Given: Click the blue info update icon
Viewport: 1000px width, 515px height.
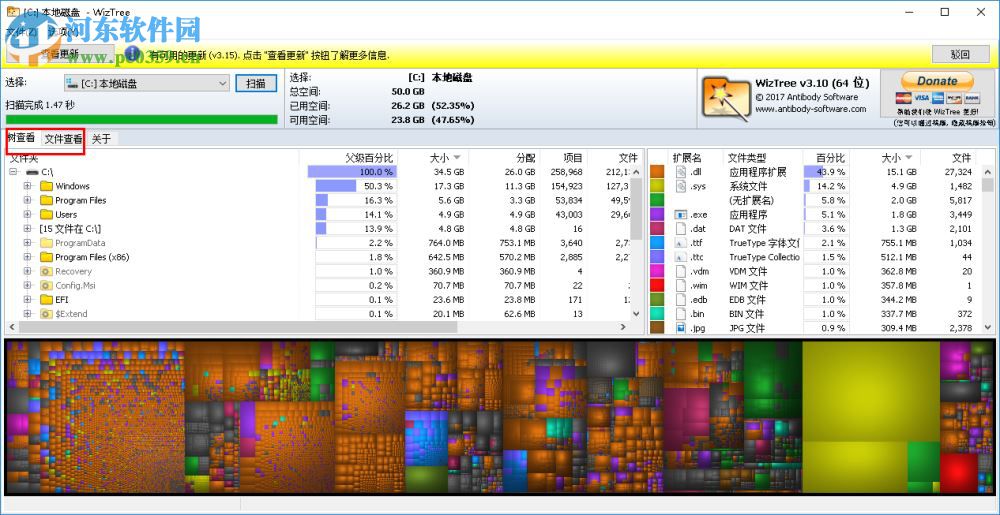Looking at the screenshot, I should click(x=132, y=54).
